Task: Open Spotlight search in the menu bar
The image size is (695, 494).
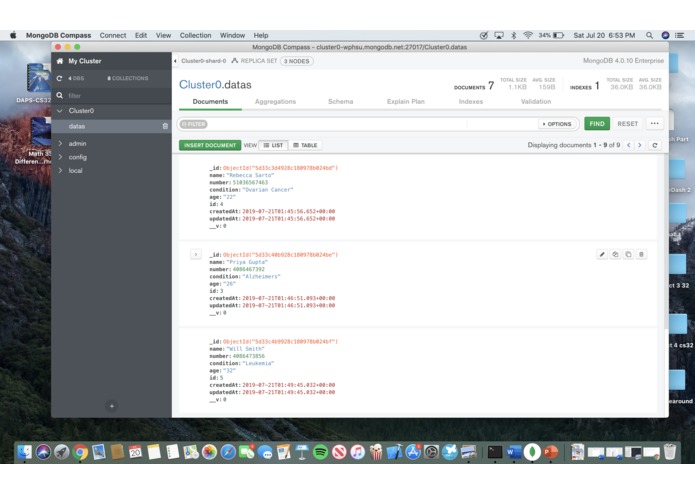Action: pos(649,35)
